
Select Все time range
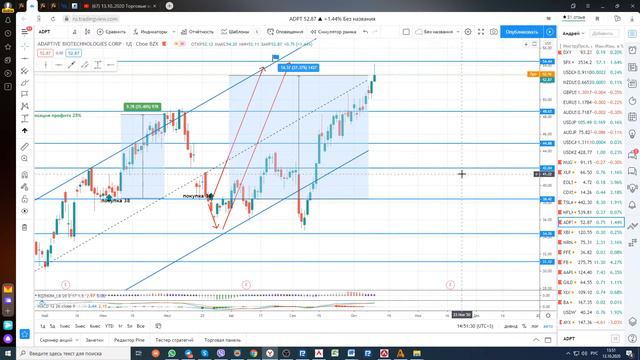coord(140,326)
